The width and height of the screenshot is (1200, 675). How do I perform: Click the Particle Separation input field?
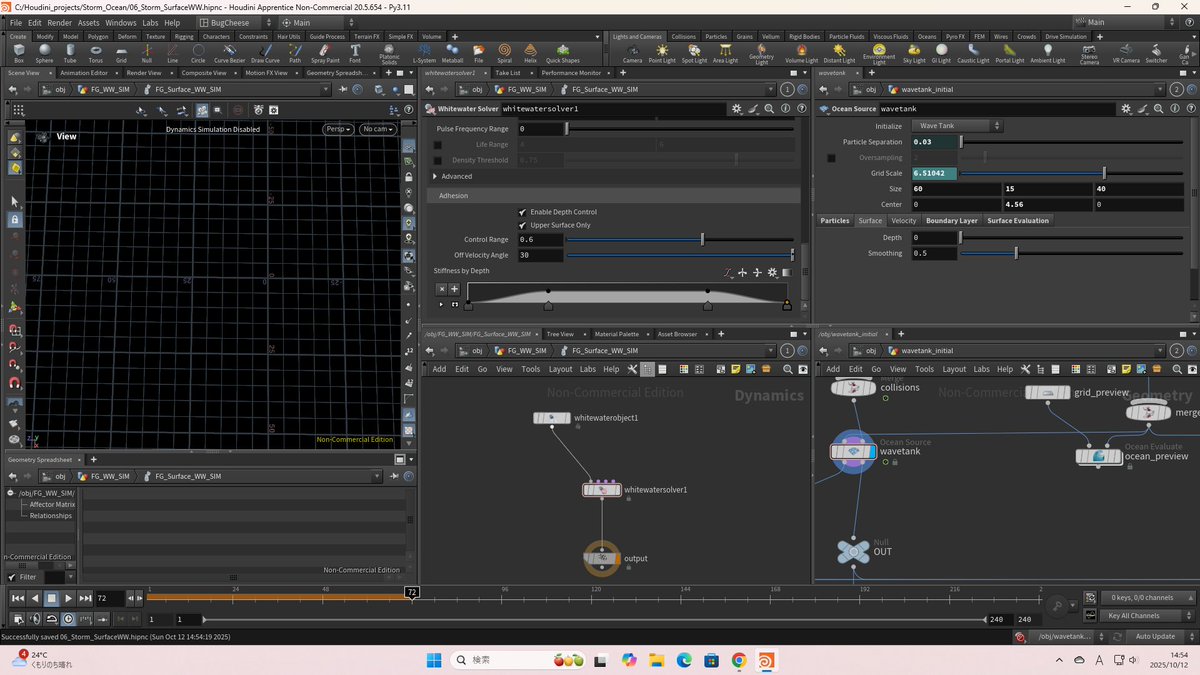coord(934,142)
